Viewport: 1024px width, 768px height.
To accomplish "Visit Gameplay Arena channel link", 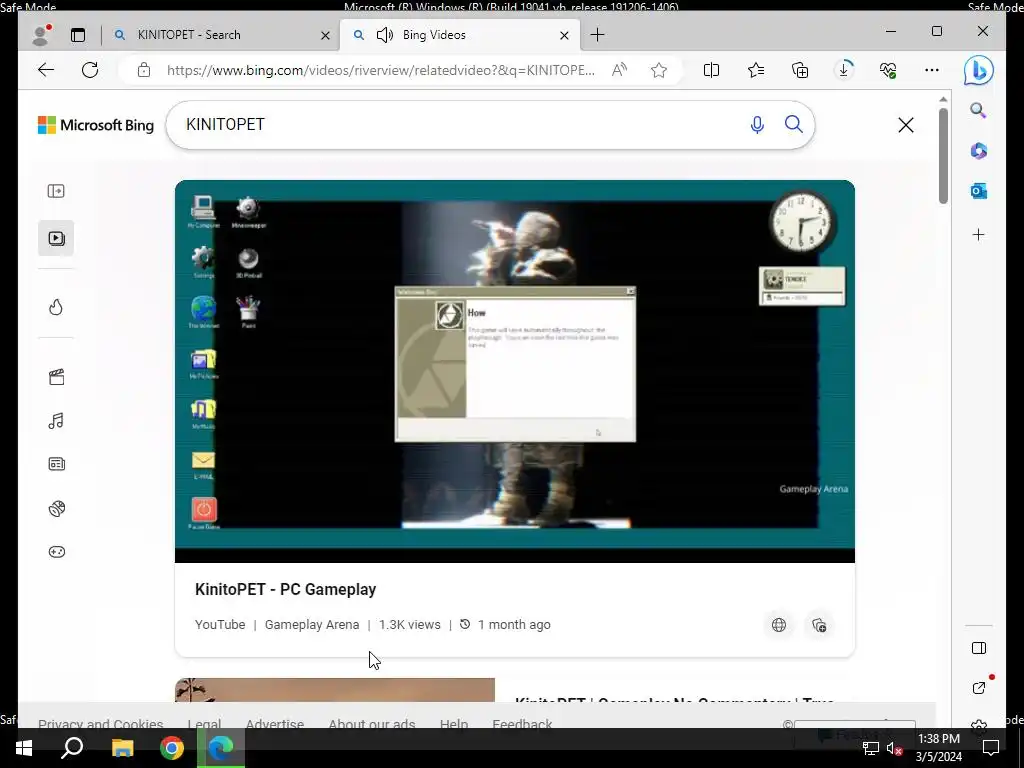I will (312, 624).
